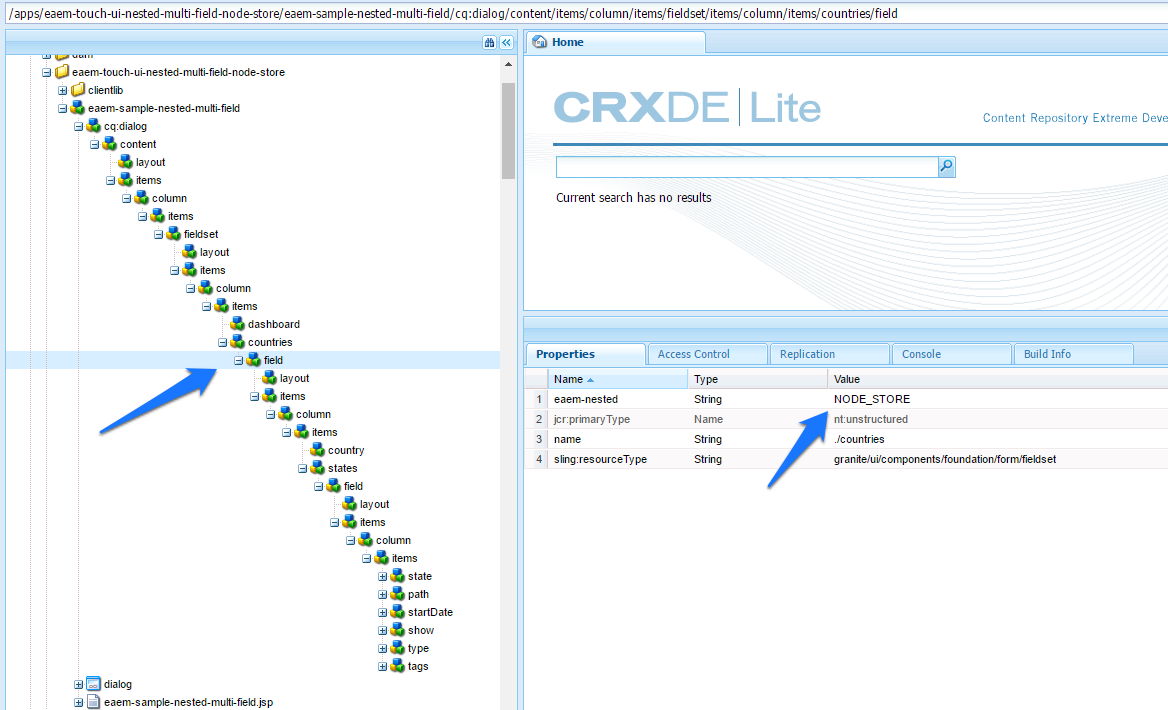
Task: Expand the clientlib folder
Action: click(x=63, y=91)
